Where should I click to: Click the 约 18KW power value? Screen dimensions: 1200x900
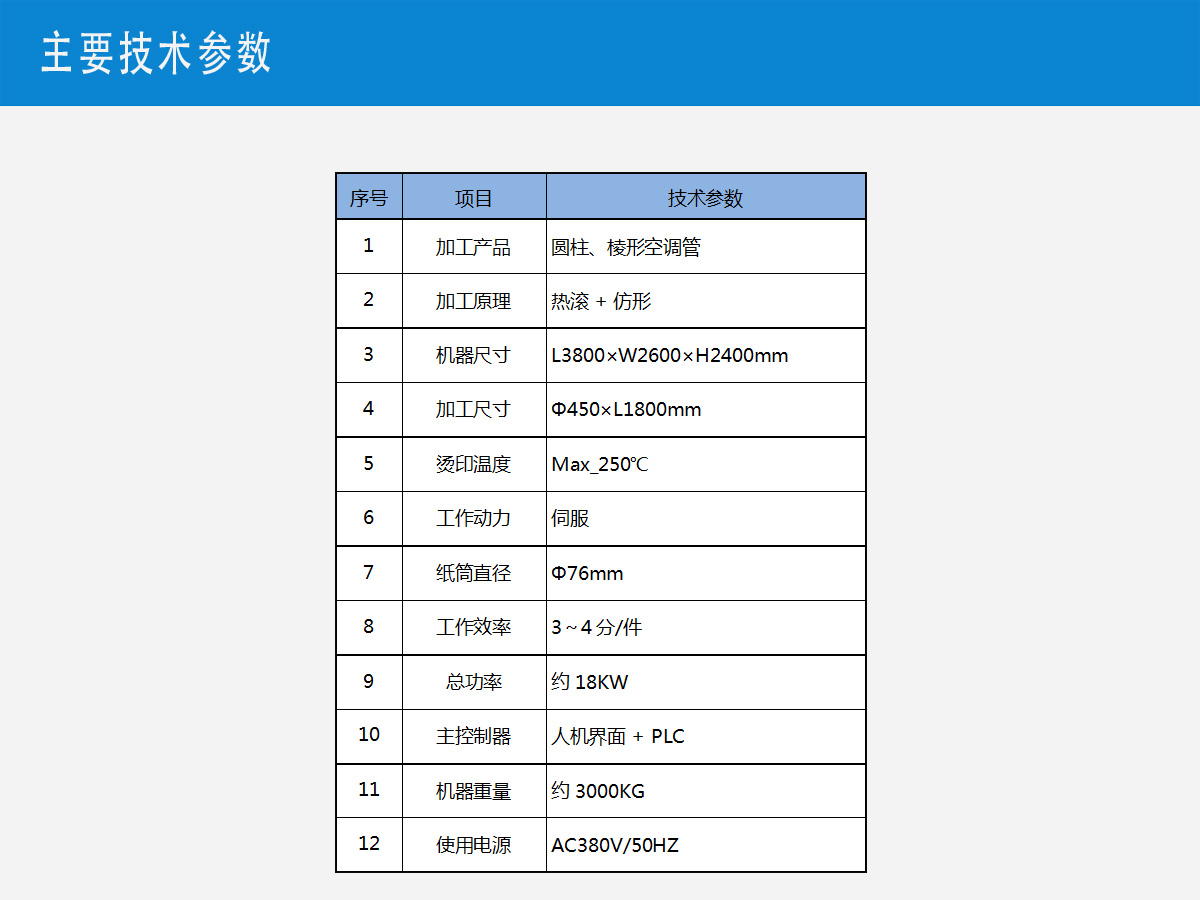tap(590, 682)
